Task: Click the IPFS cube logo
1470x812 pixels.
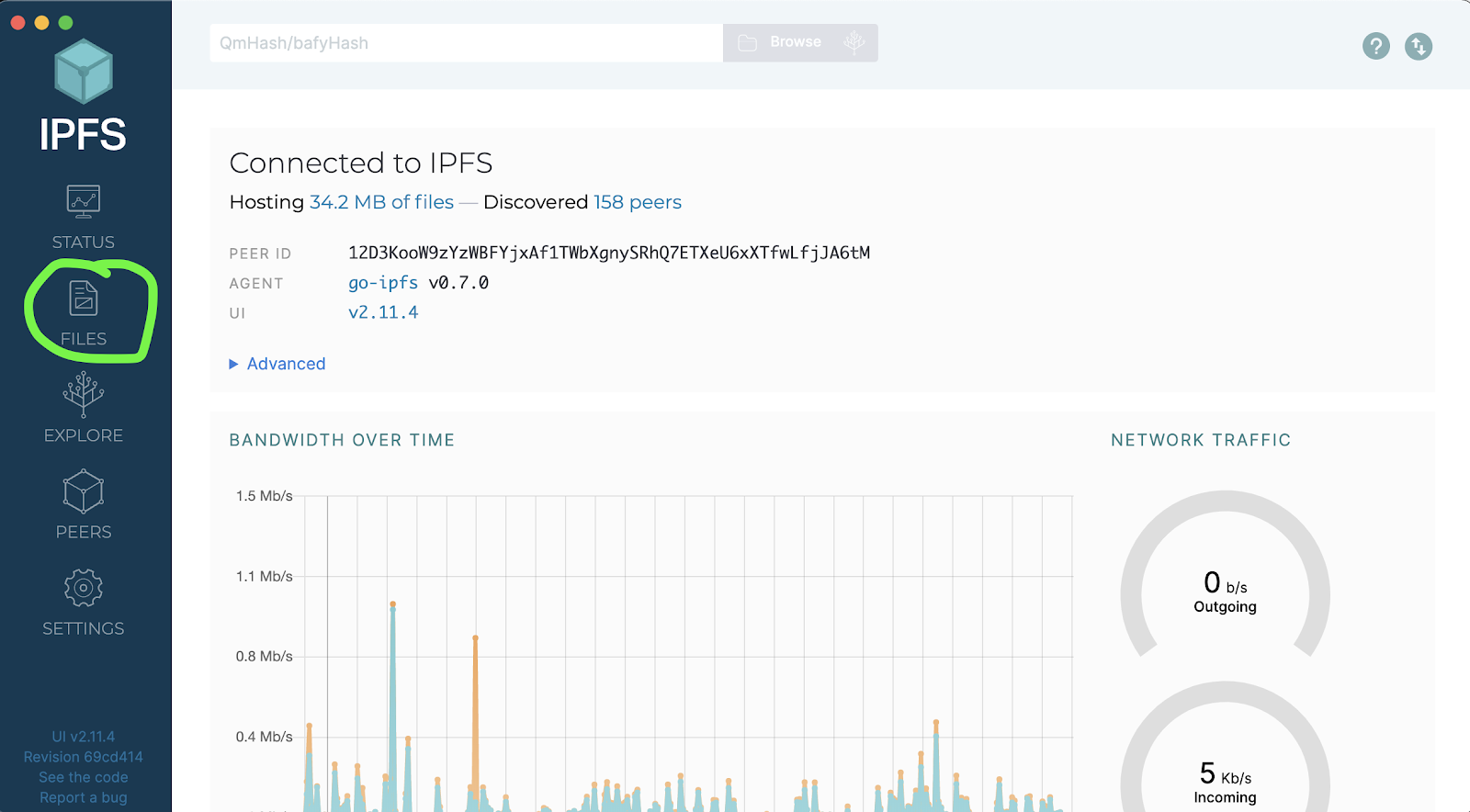Action: 84,71
